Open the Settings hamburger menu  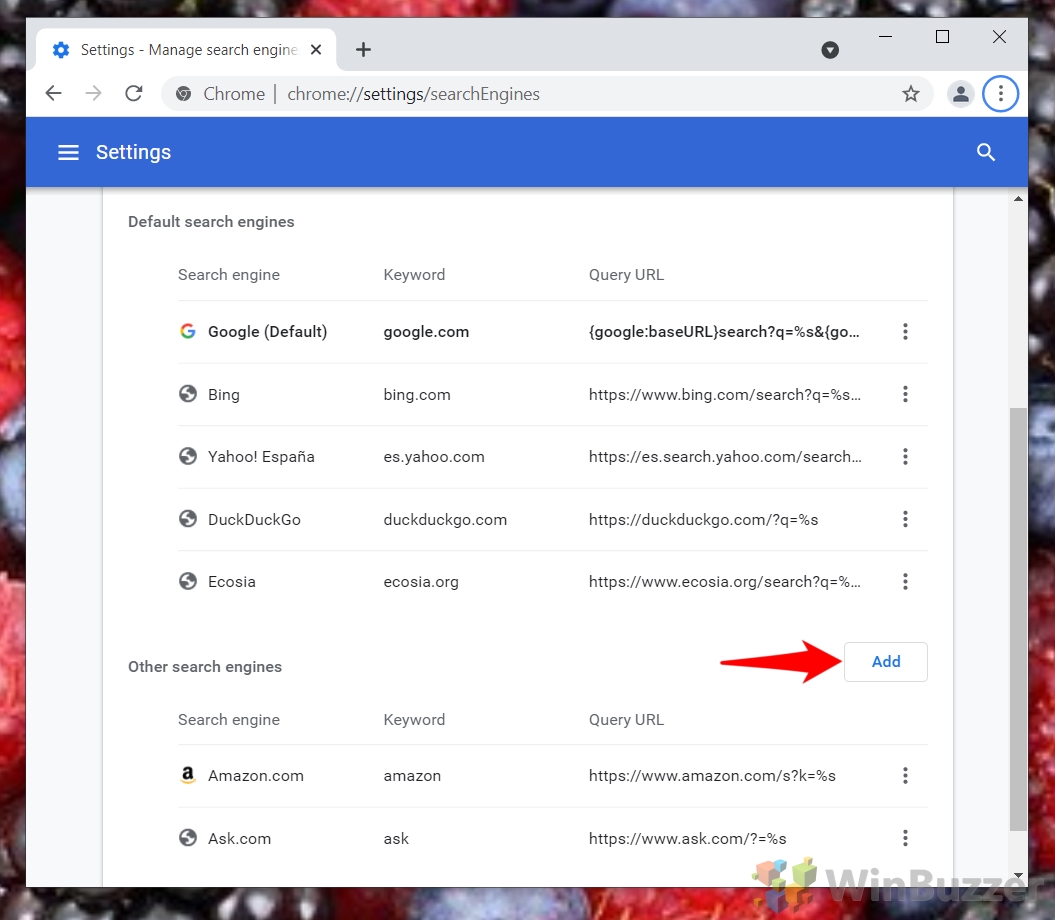tap(68, 153)
